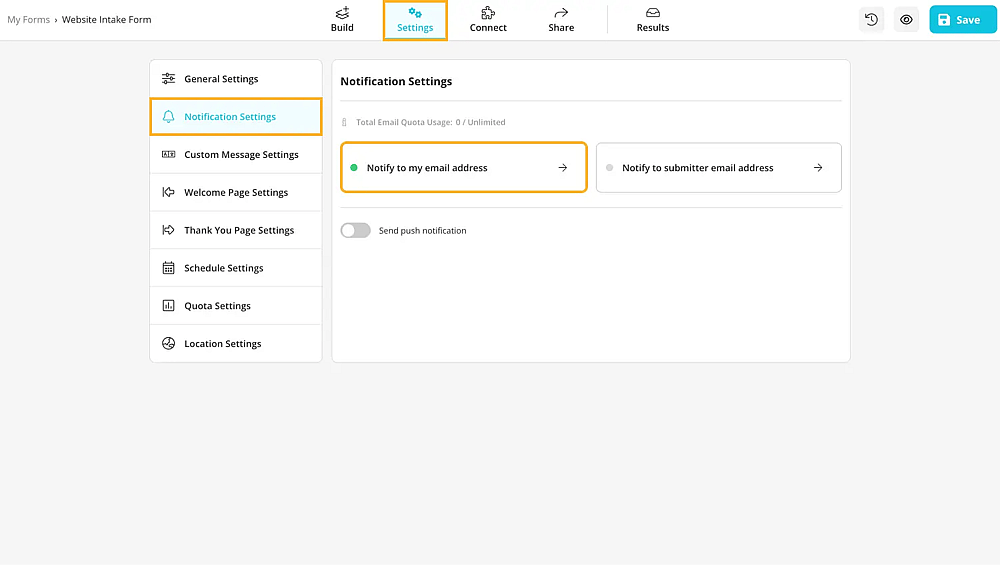
Task: Click the Notification Settings panel heading
Action: [396, 82]
